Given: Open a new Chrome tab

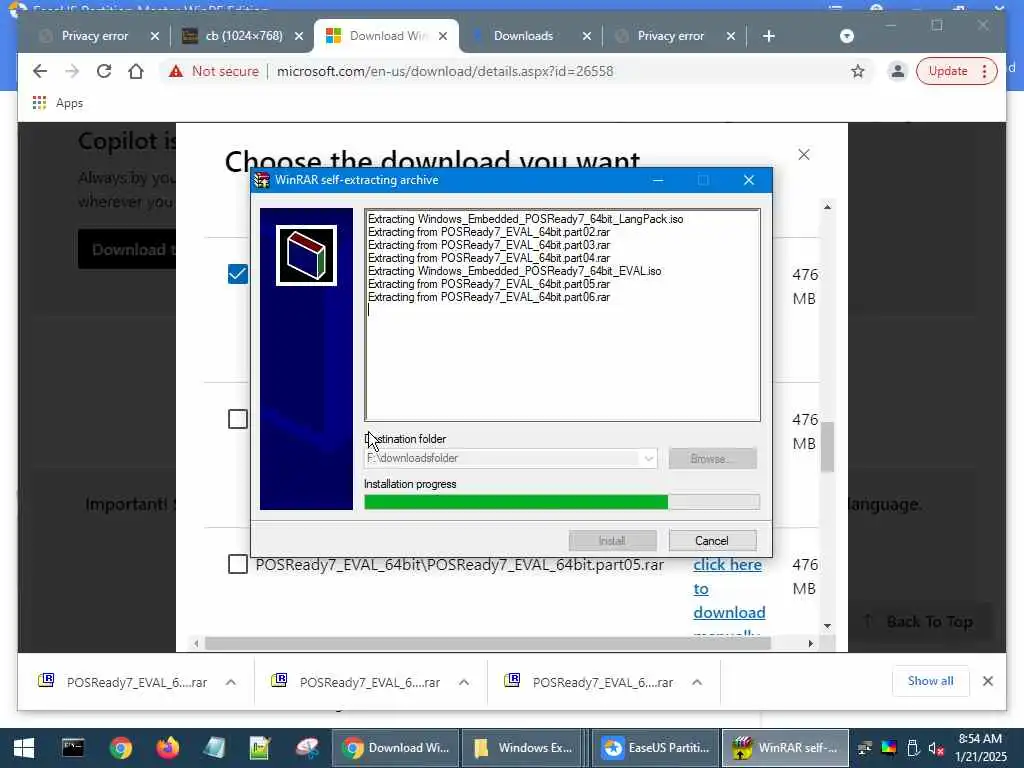Looking at the screenshot, I should pyautogui.click(x=769, y=36).
